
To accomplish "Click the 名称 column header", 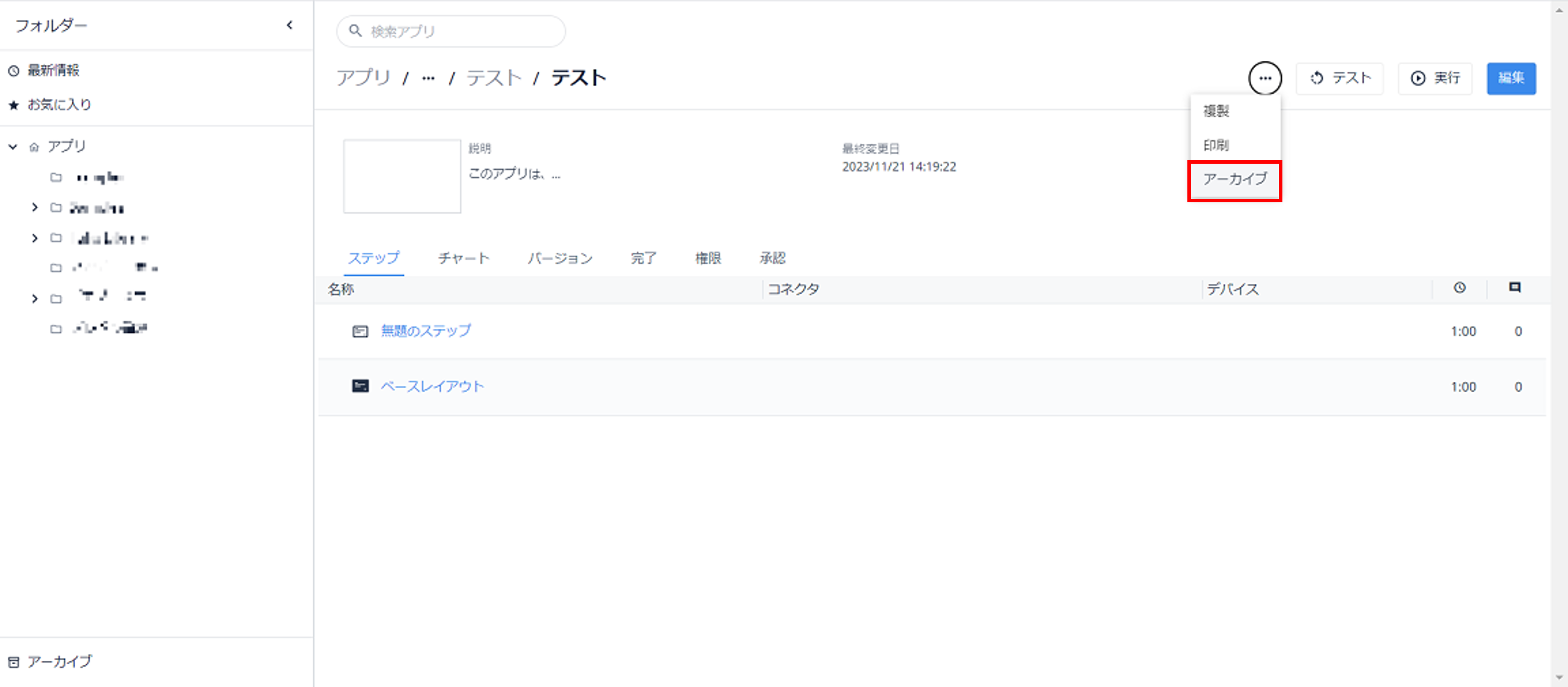I will click(x=341, y=289).
